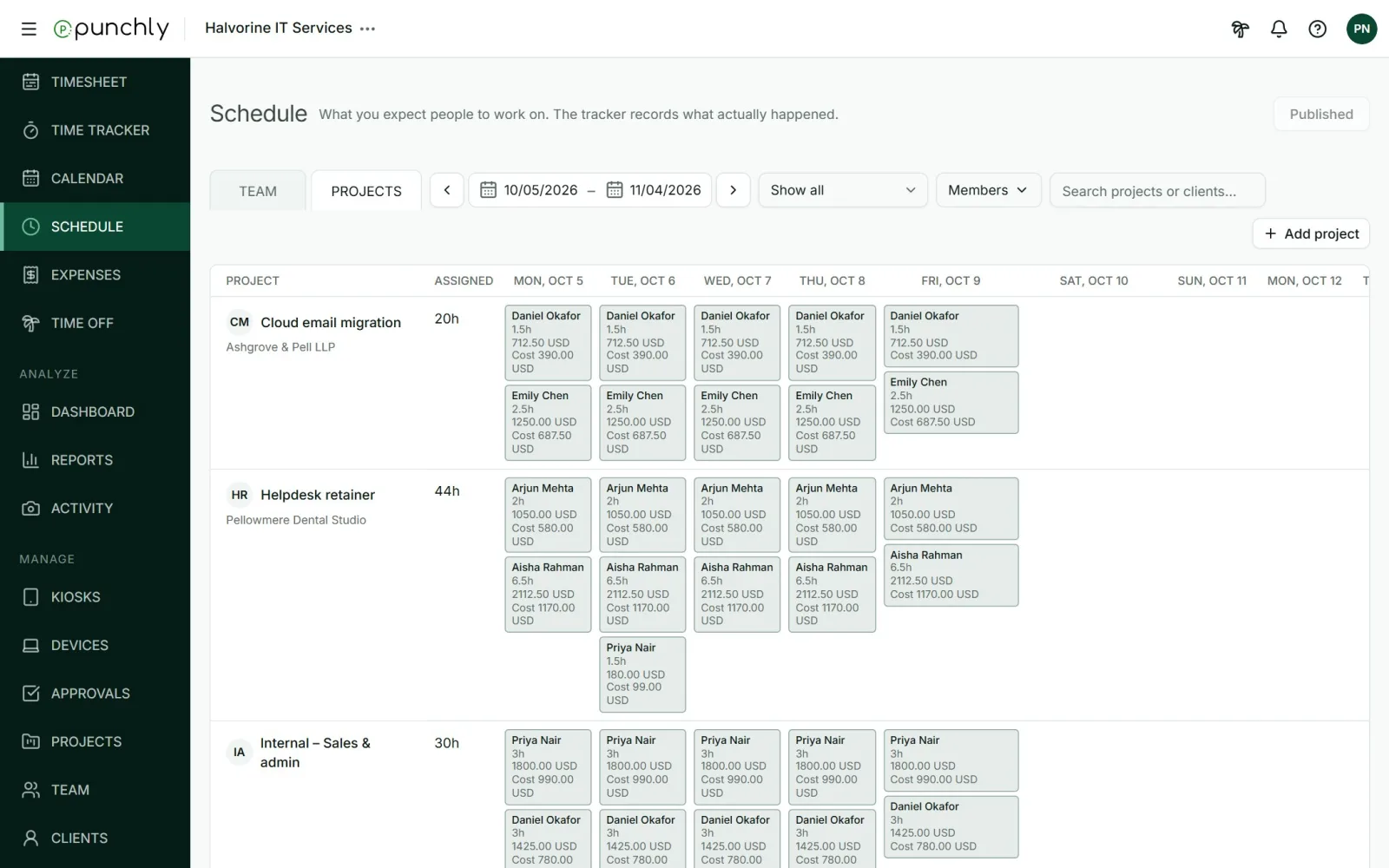This screenshot has width=1389, height=868.
Task: Select Emily Chen 2.5h shift on Fri, Oct 9
Action: click(951, 402)
